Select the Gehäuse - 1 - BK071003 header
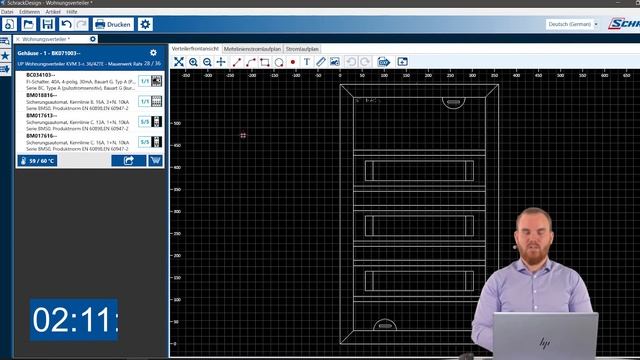Screen dimensions: 640x360 (49, 53)
